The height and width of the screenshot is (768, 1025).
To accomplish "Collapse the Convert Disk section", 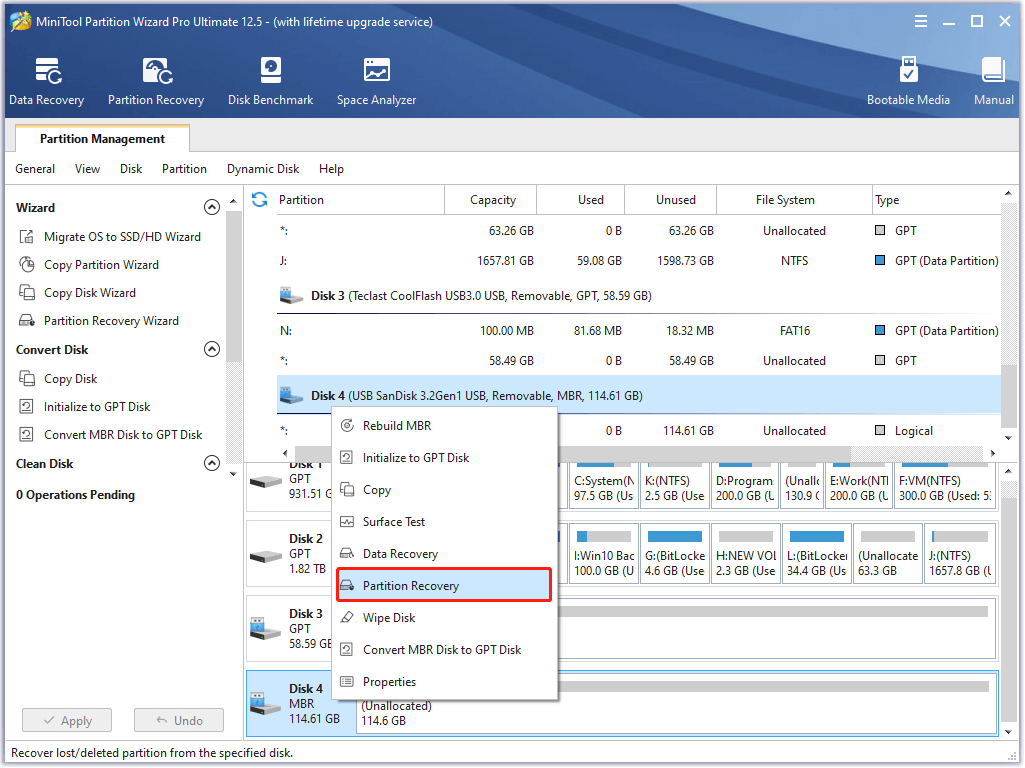I will pos(212,349).
